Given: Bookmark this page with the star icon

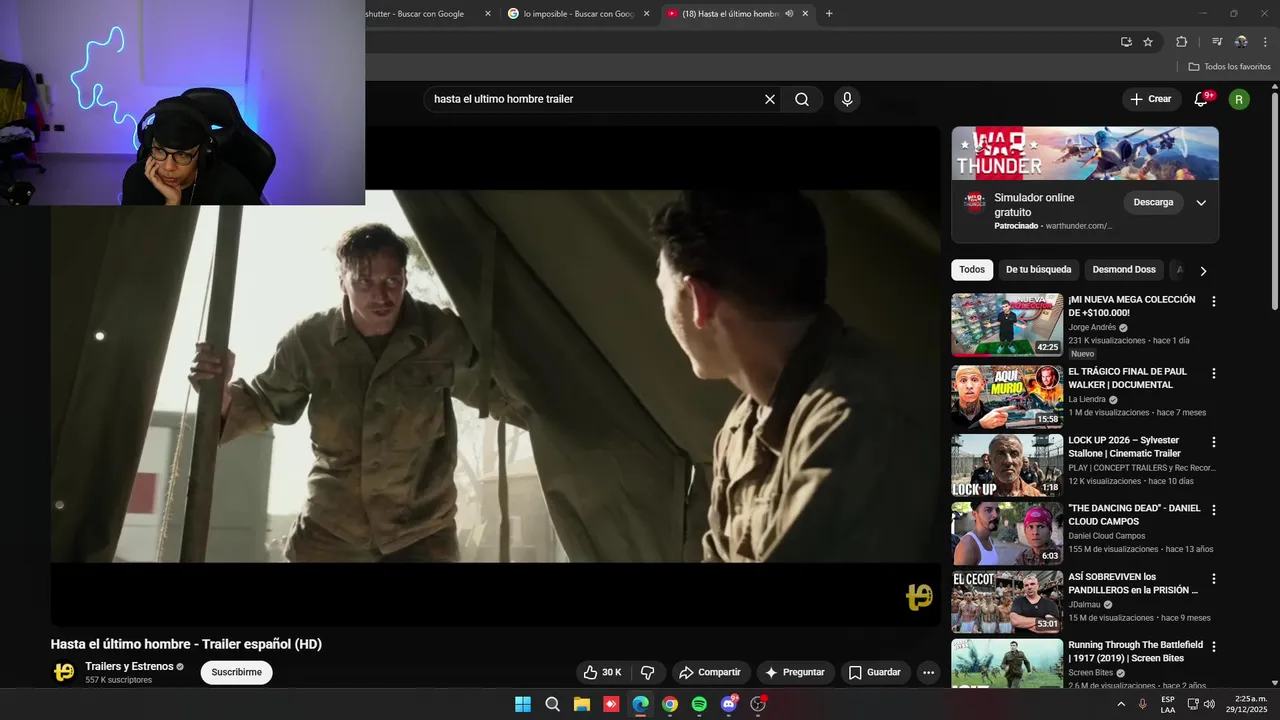Looking at the screenshot, I should pos(1148,42).
